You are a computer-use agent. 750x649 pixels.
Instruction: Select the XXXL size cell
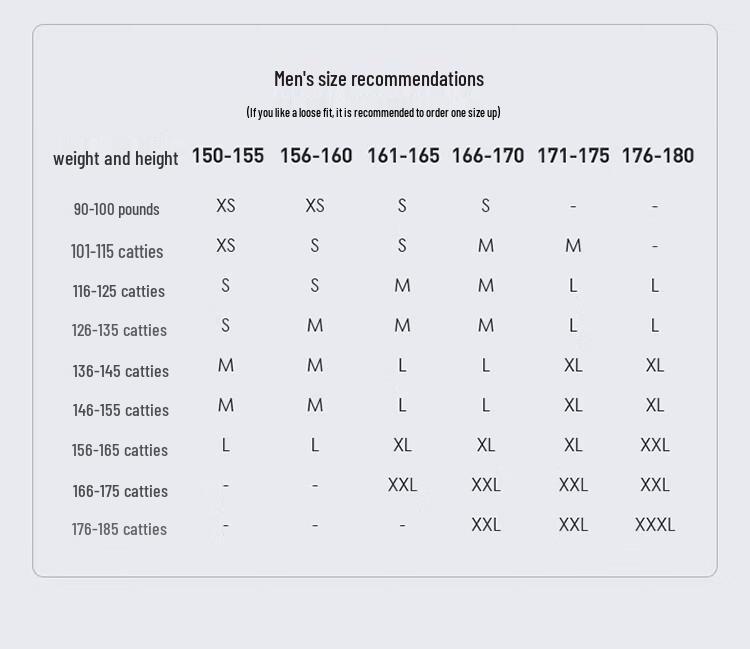(655, 524)
